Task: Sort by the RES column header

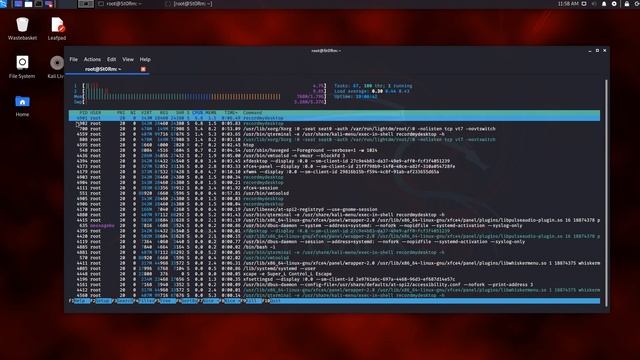Action: tap(164, 113)
